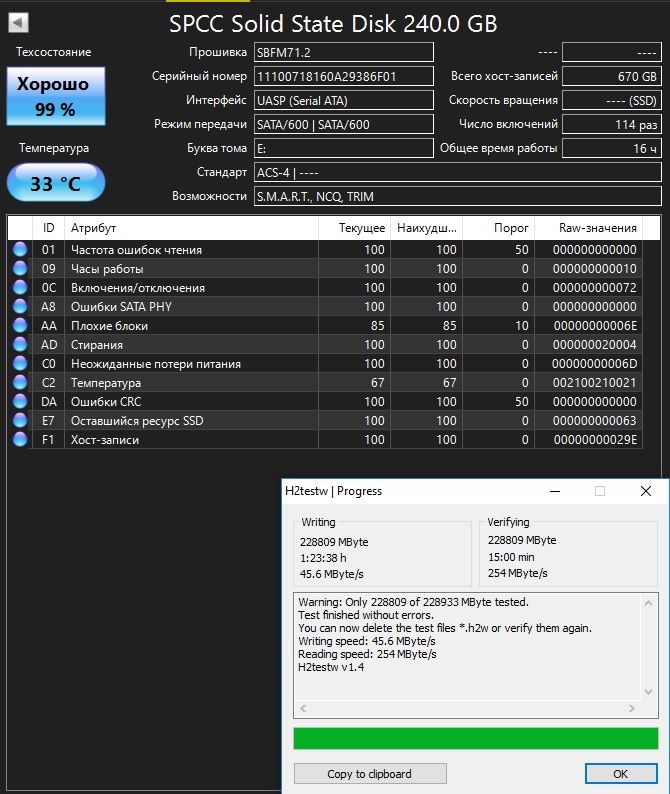Click the Общее время работы value 16 ч
The width and height of the screenshot is (670, 794).
pyautogui.click(x=612, y=148)
